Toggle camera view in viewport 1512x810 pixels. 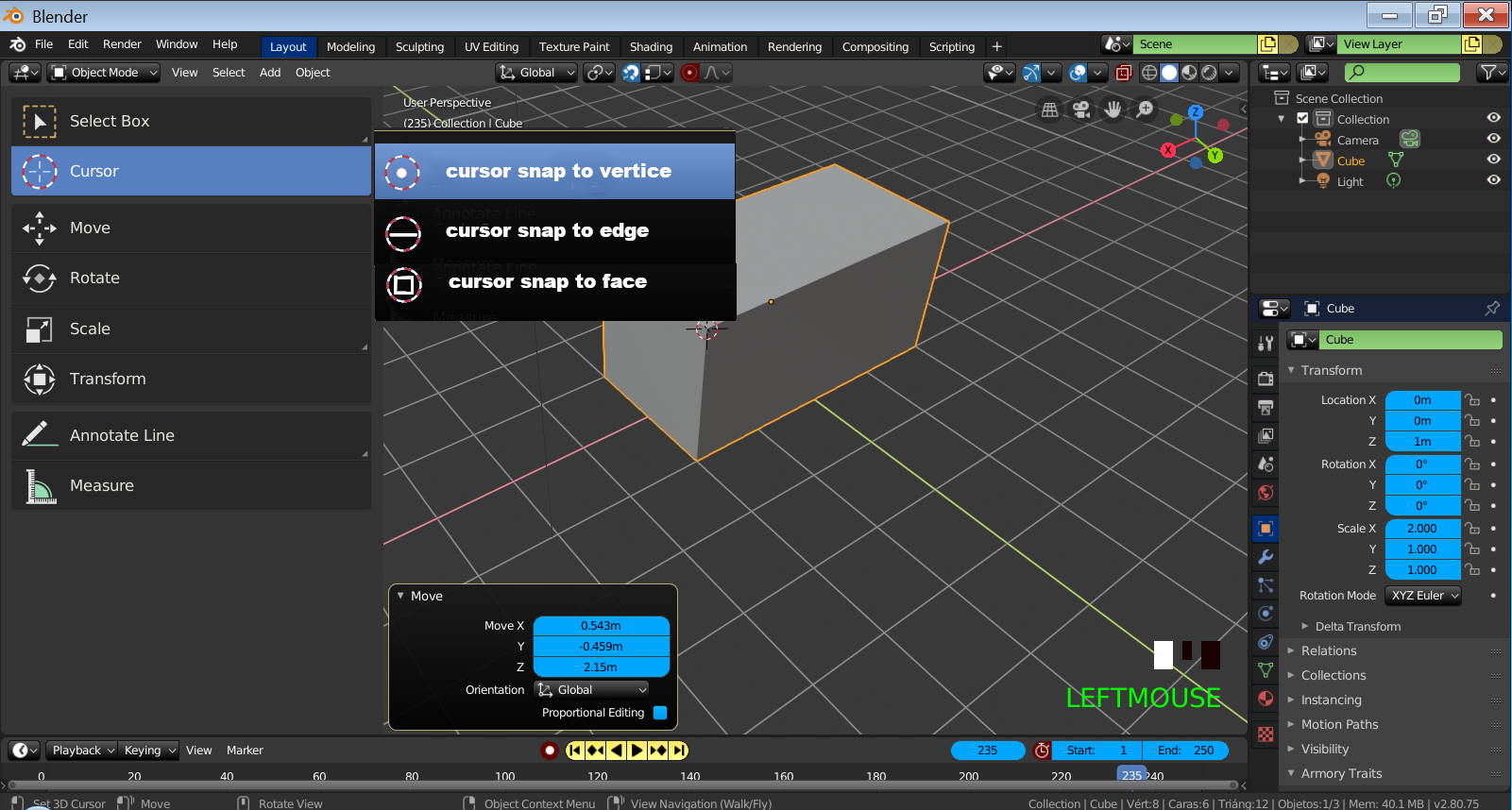[1081, 110]
